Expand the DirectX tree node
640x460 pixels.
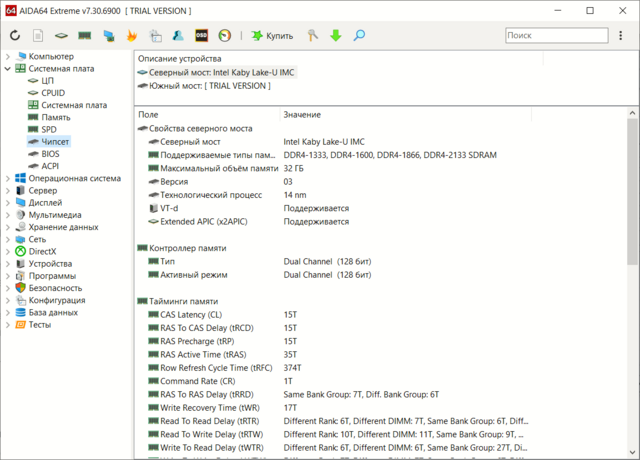pyautogui.click(x=8, y=252)
